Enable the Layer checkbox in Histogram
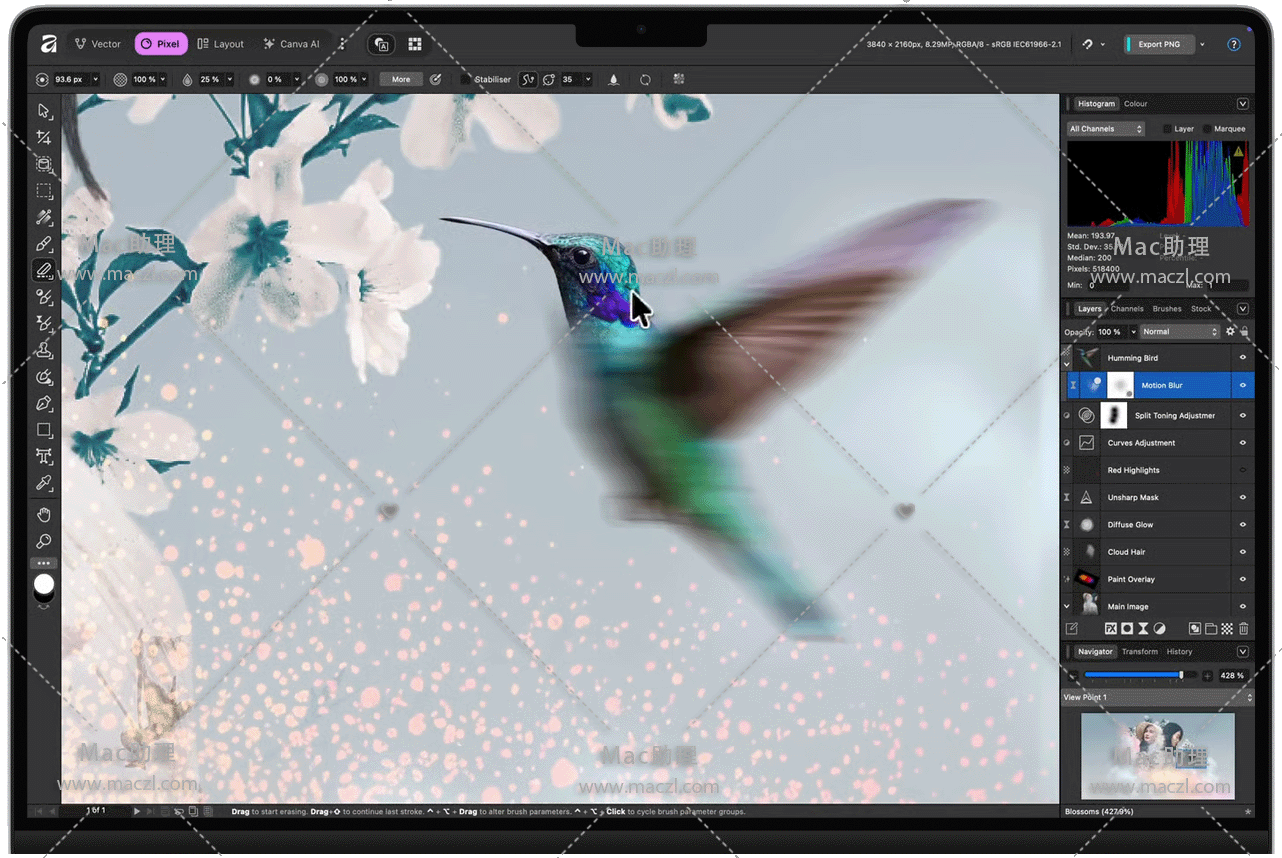The width and height of the screenshot is (1282, 858). (x=1167, y=129)
